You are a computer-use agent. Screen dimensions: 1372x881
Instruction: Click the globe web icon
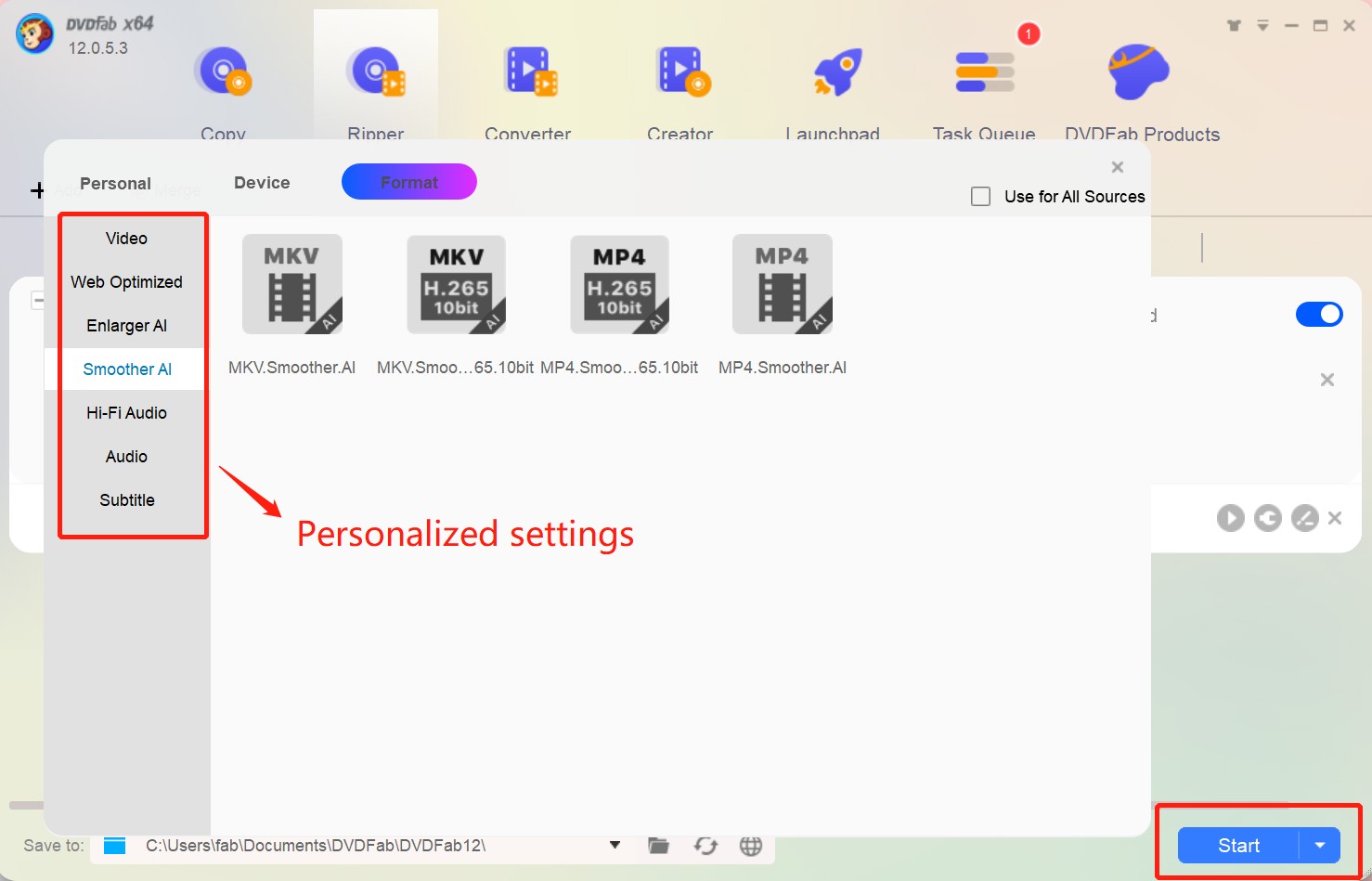coord(751,846)
